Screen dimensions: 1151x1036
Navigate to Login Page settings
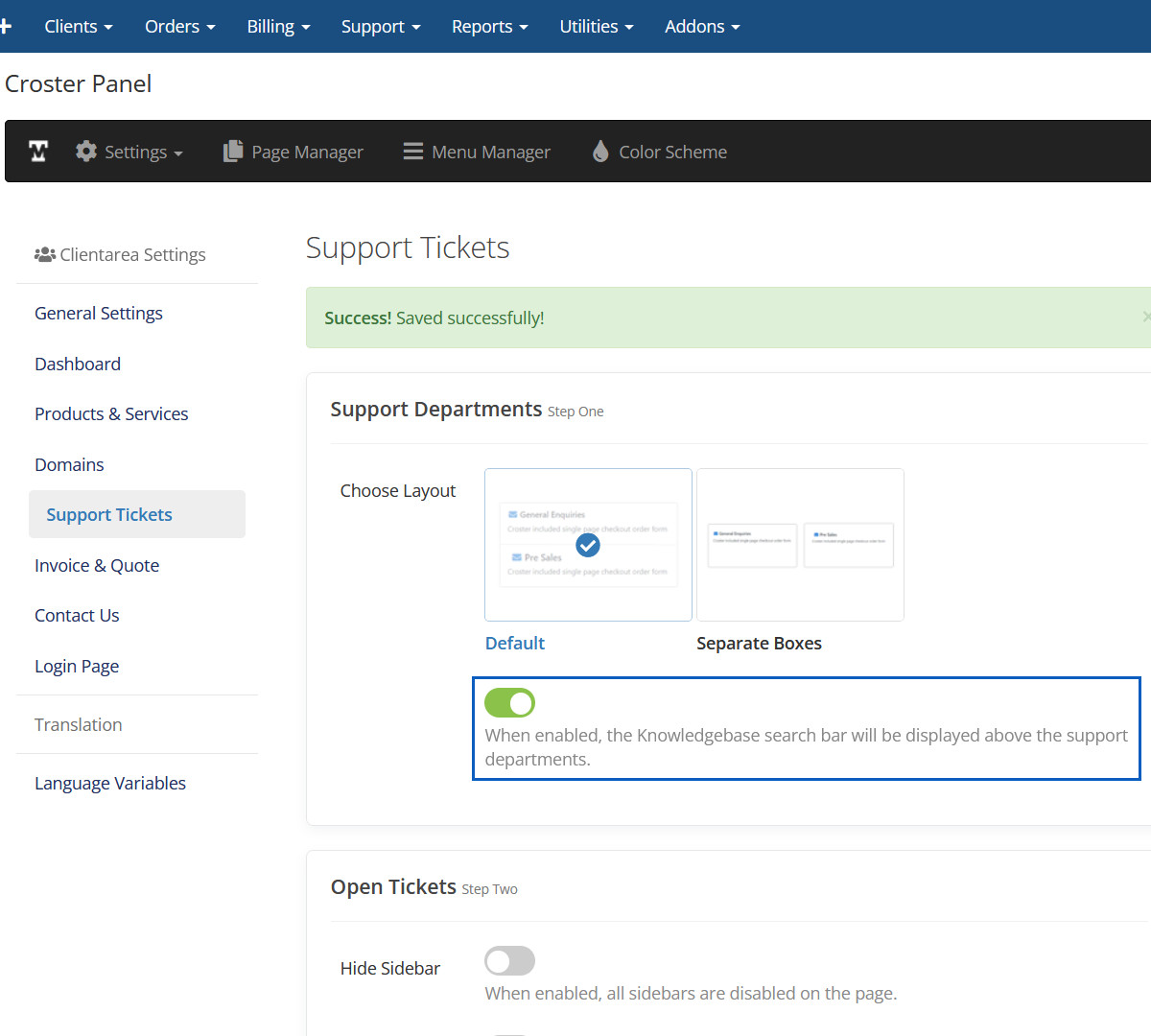77,667
